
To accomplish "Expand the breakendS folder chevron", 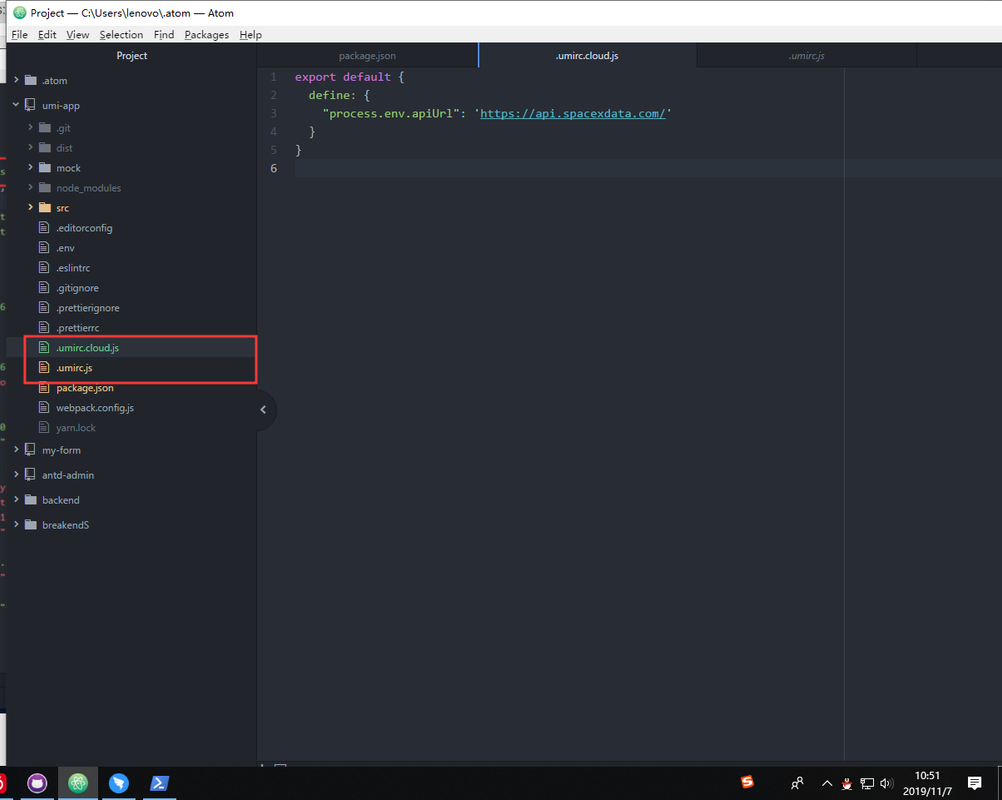I will [16, 524].
